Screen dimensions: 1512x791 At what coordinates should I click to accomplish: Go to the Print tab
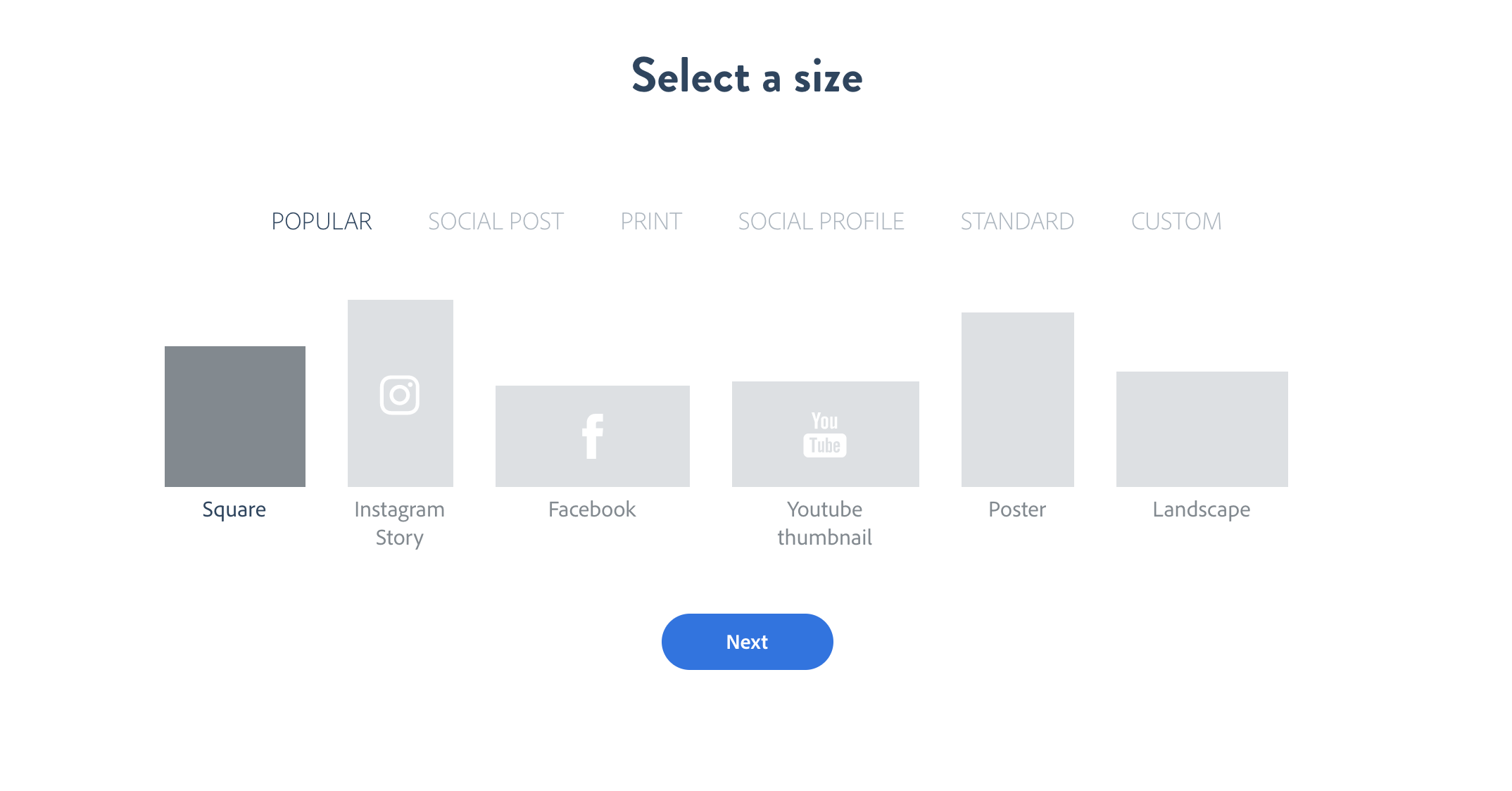pos(651,222)
